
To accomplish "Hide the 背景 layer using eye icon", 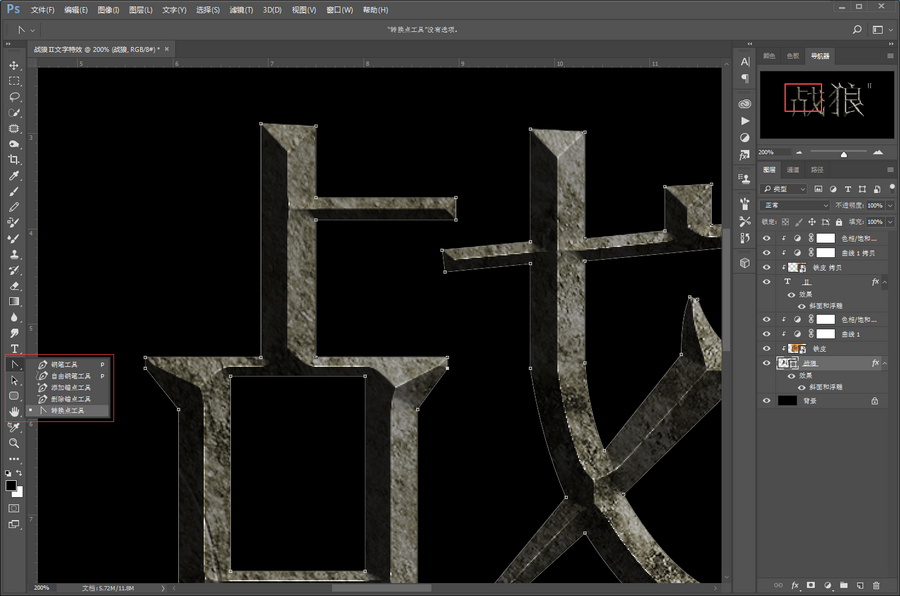I will point(766,400).
